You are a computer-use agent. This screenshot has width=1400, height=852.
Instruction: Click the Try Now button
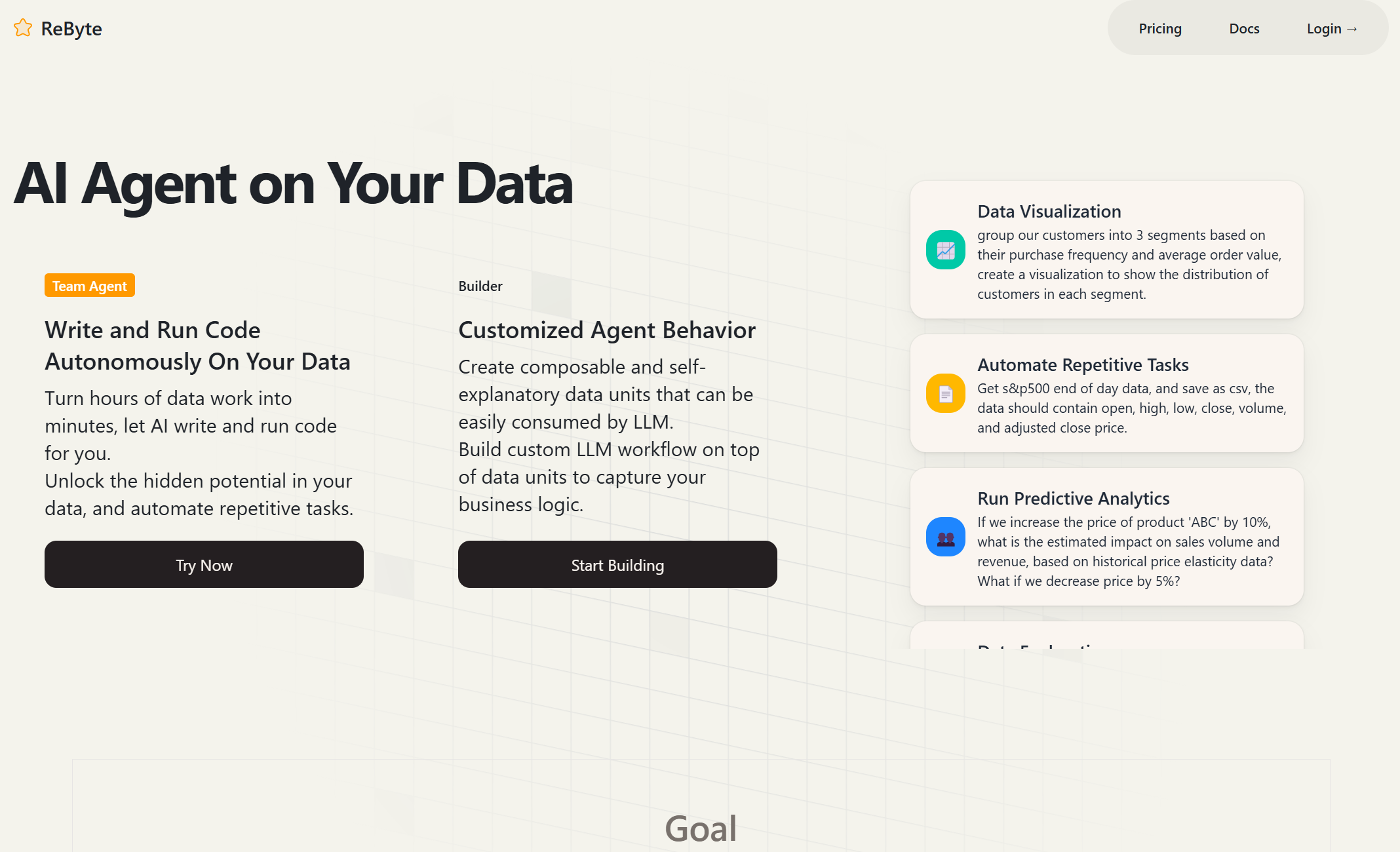point(203,564)
